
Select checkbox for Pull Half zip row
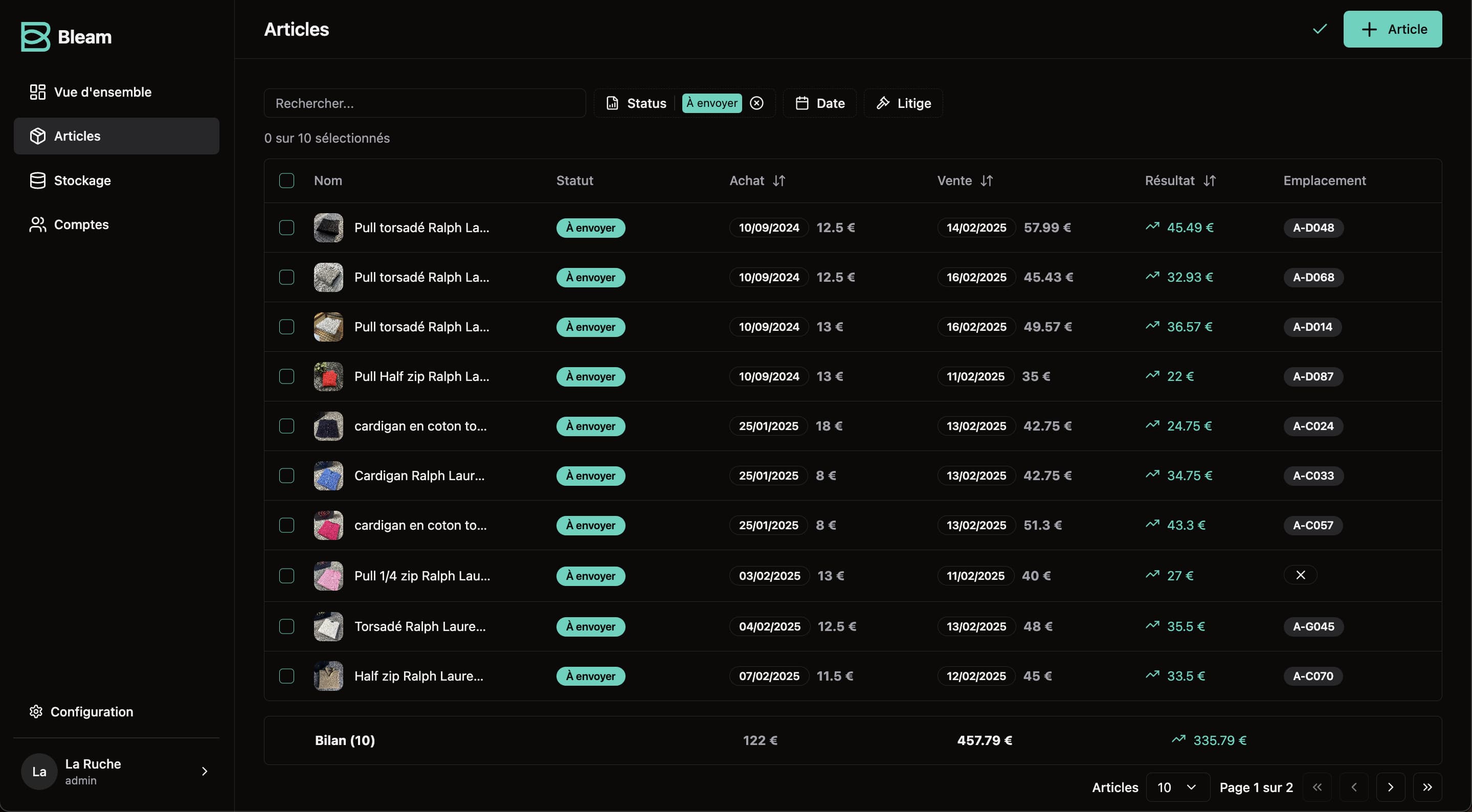pos(286,376)
